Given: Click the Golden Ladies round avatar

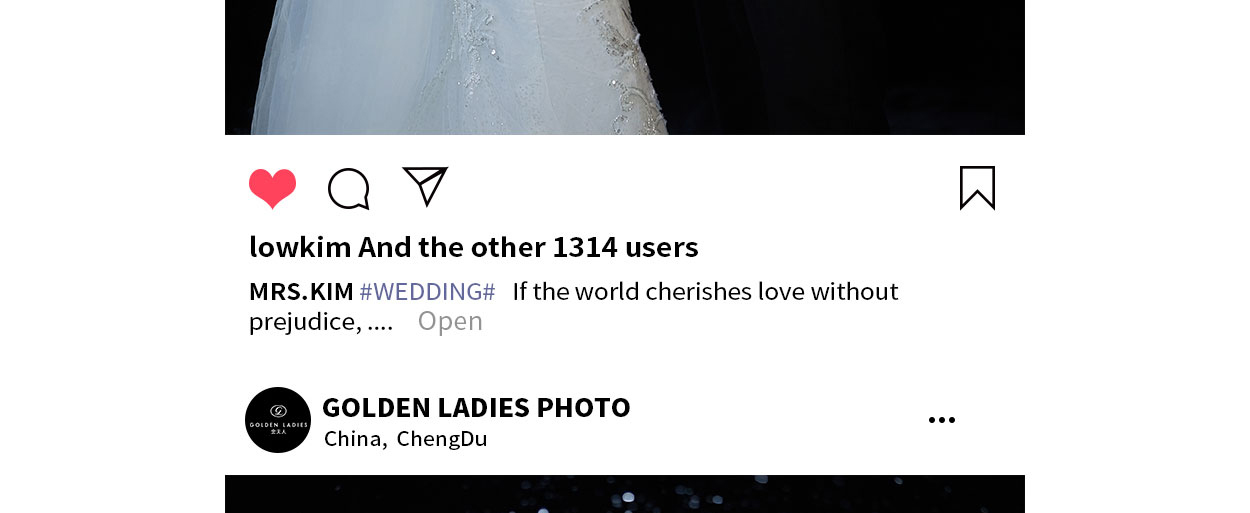Looking at the screenshot, I should click(x=278, y=420).
